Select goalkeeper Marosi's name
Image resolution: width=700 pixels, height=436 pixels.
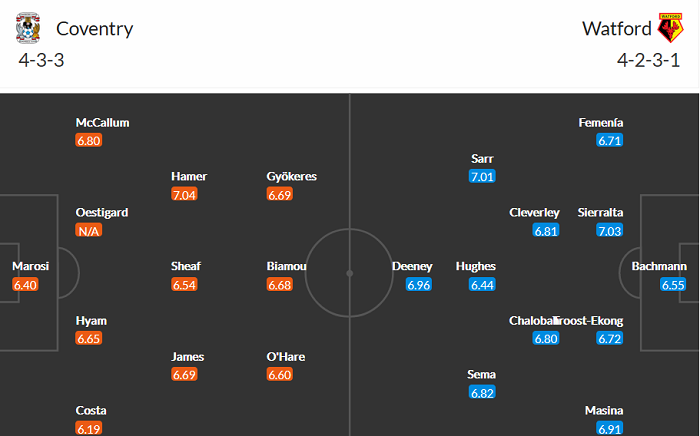tap(30, 267)
